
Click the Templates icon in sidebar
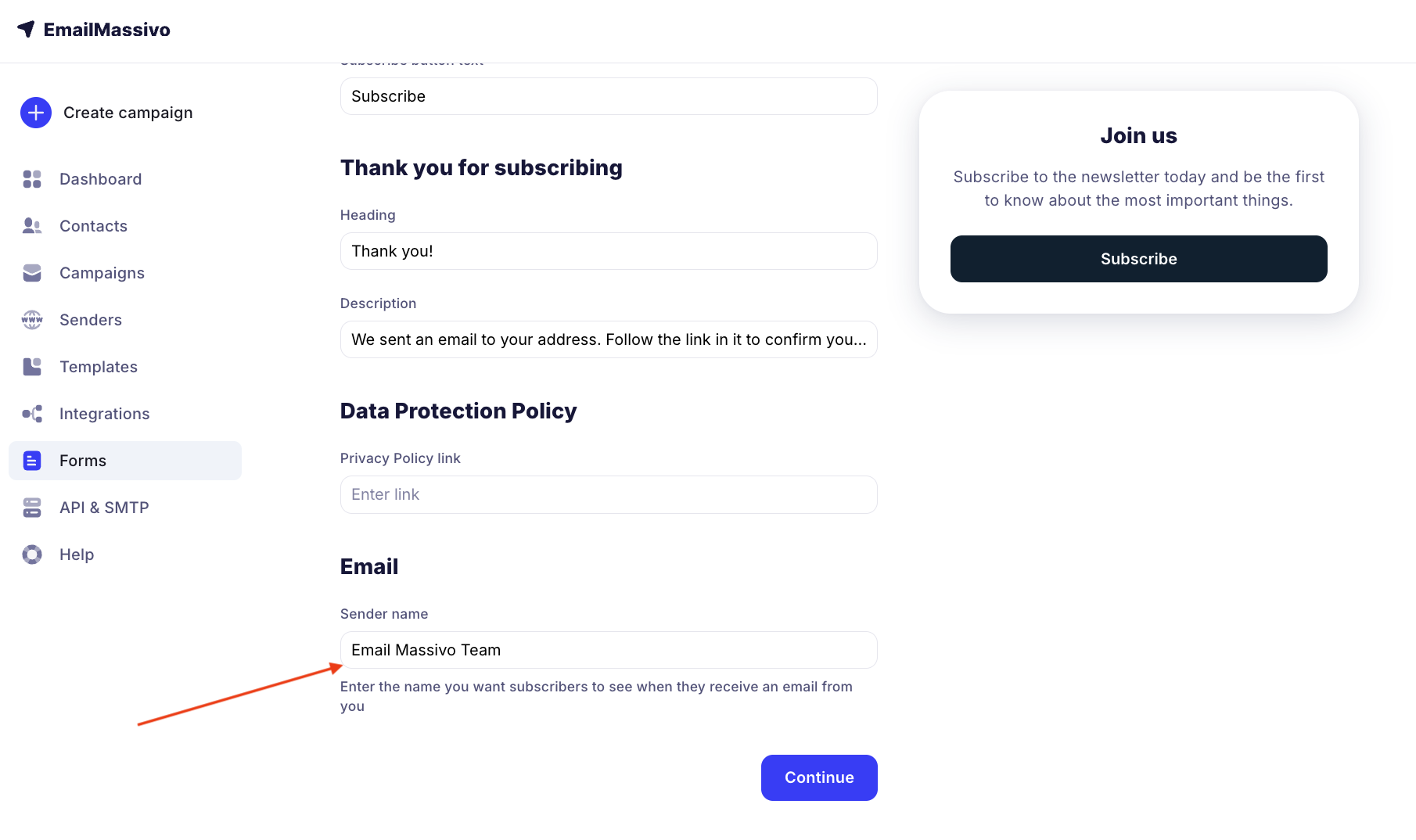[x=32, y=367]
